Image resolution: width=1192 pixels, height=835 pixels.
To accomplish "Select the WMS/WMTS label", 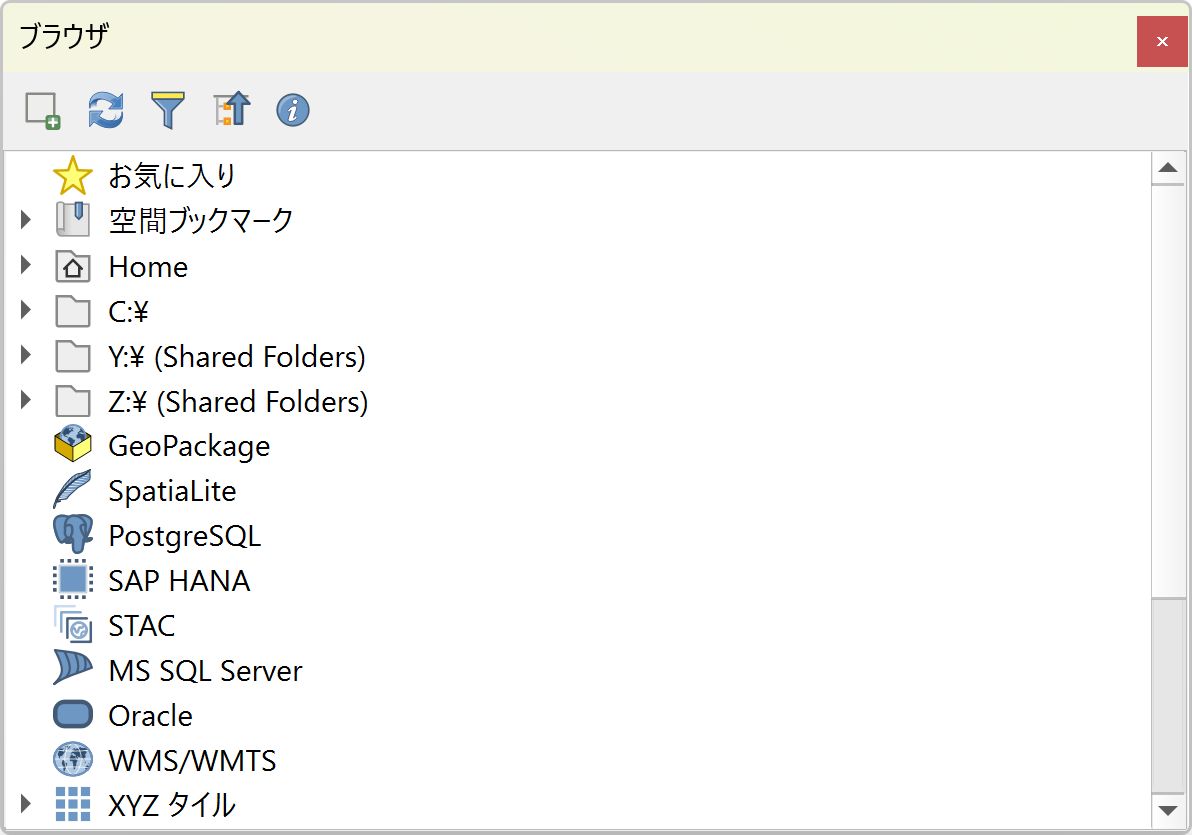I will (192, 760).
